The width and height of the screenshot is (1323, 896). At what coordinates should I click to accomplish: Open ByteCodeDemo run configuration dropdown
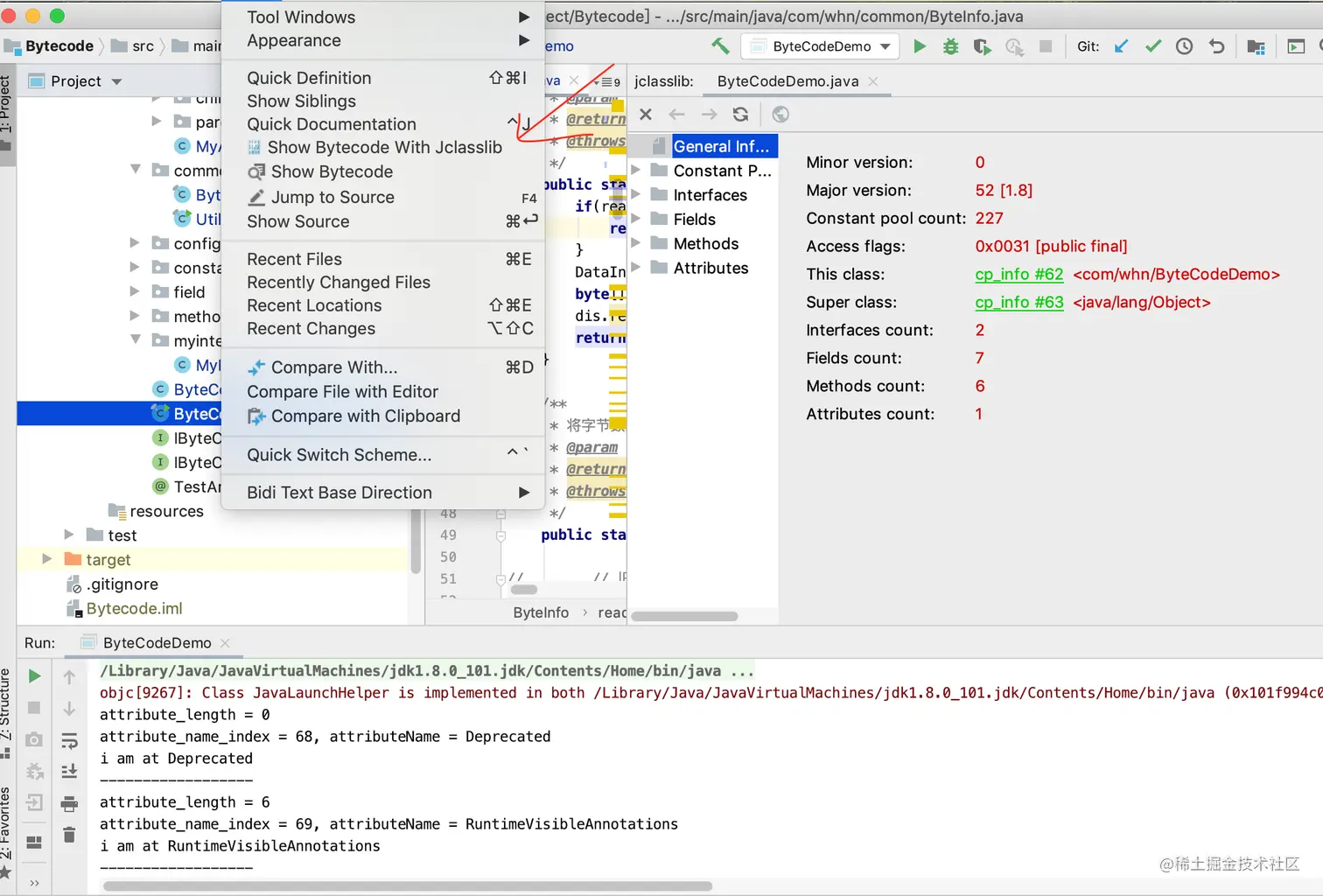822,46
